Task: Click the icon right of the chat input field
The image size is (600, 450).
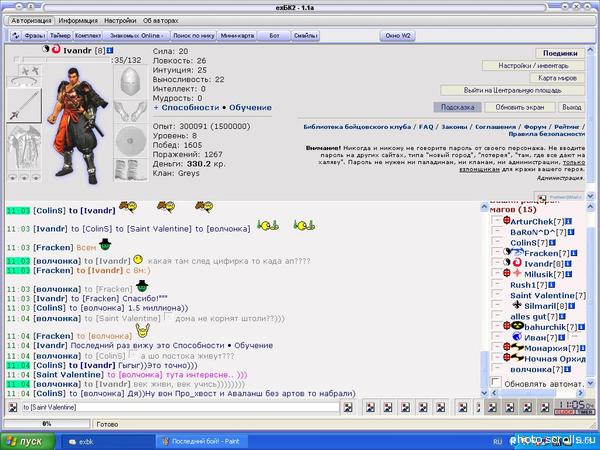Action: pyautogui.click(x=348, y=408)
